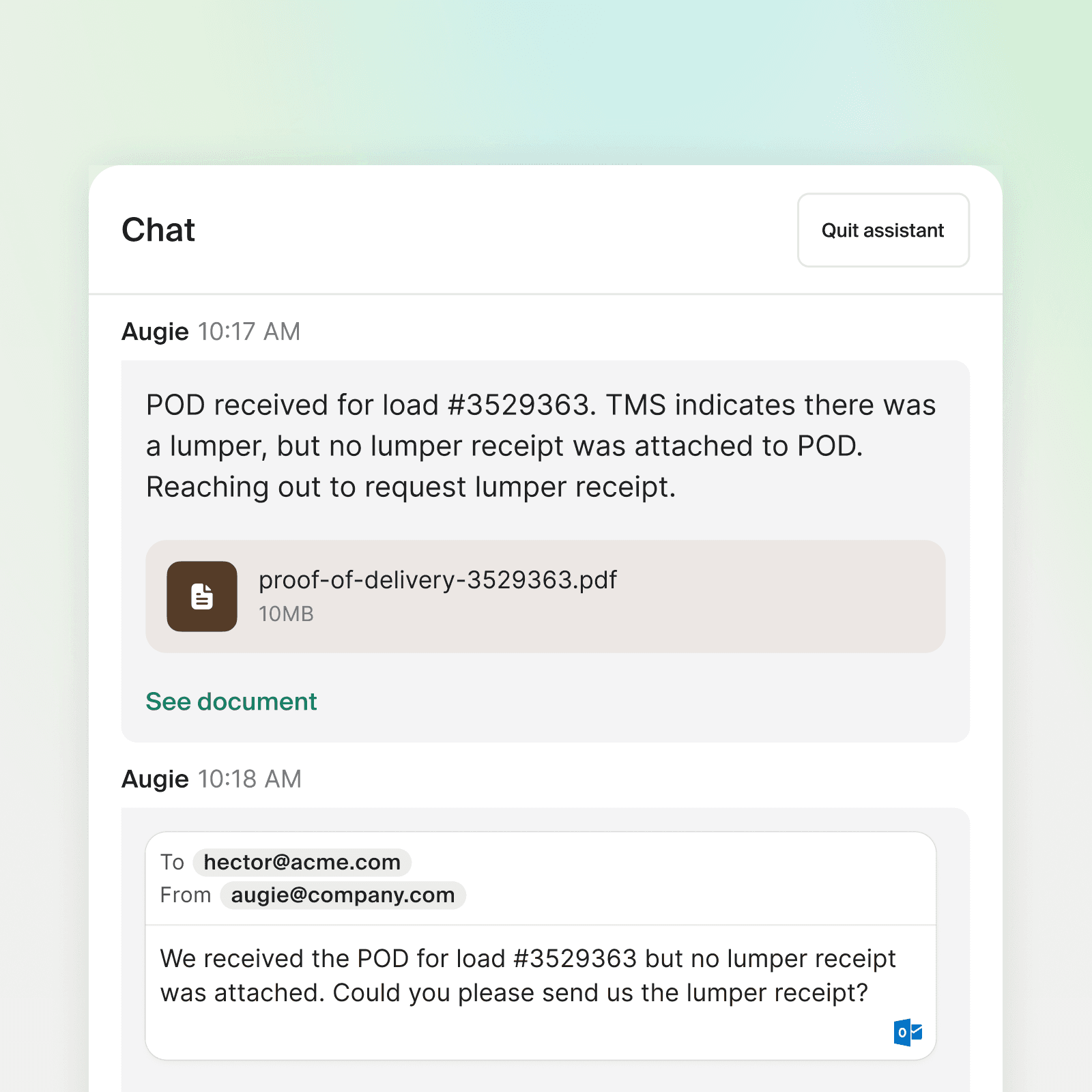Screen dimensions: 1092x1092
Task: Click the email body text about lumper receipt
Action: point(528,975)
